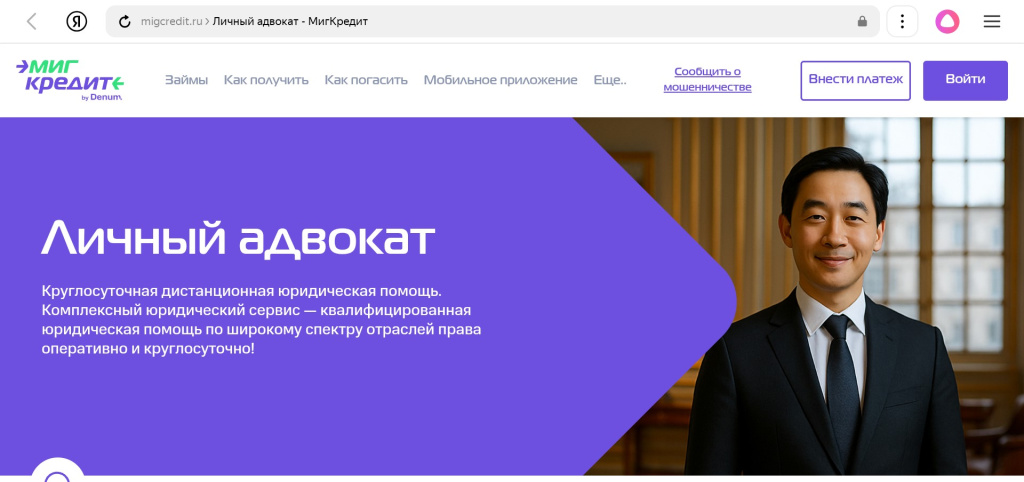Click the browser back arrow
Viewport: 1024px width, 482px height.
pyautogui.click(x=31, y=22)
